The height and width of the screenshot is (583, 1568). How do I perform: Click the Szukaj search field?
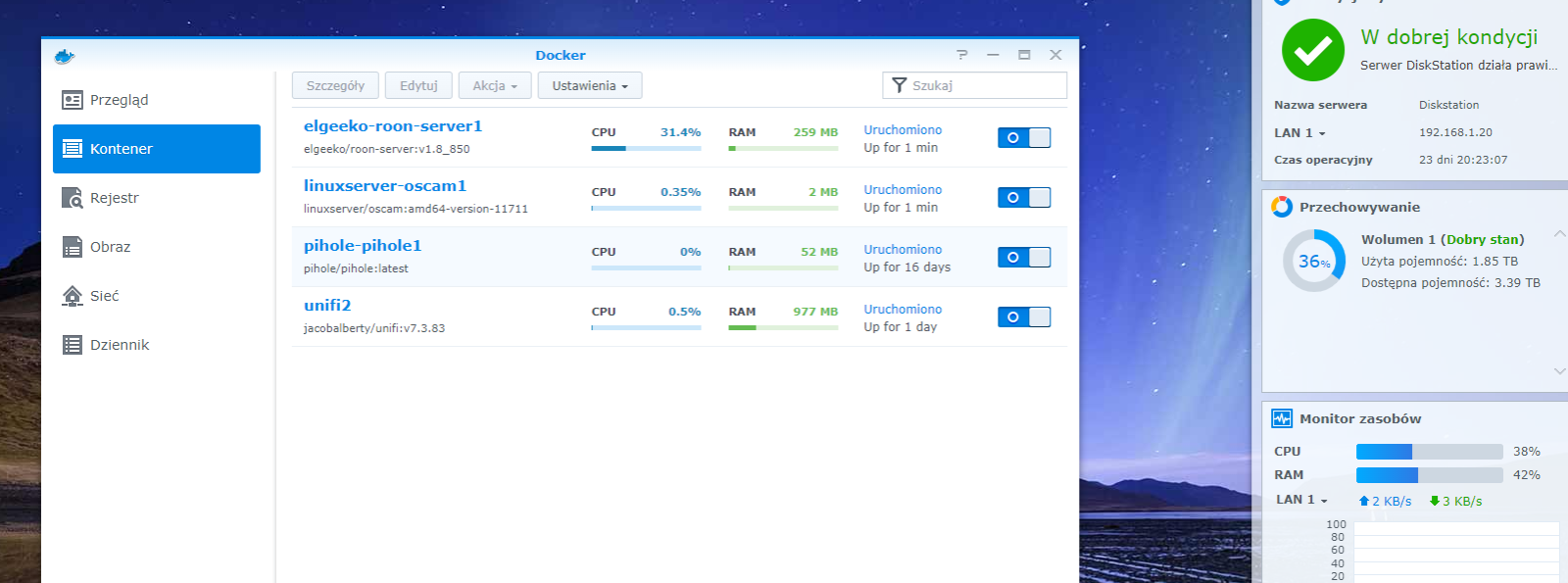(x=975, y=85)
